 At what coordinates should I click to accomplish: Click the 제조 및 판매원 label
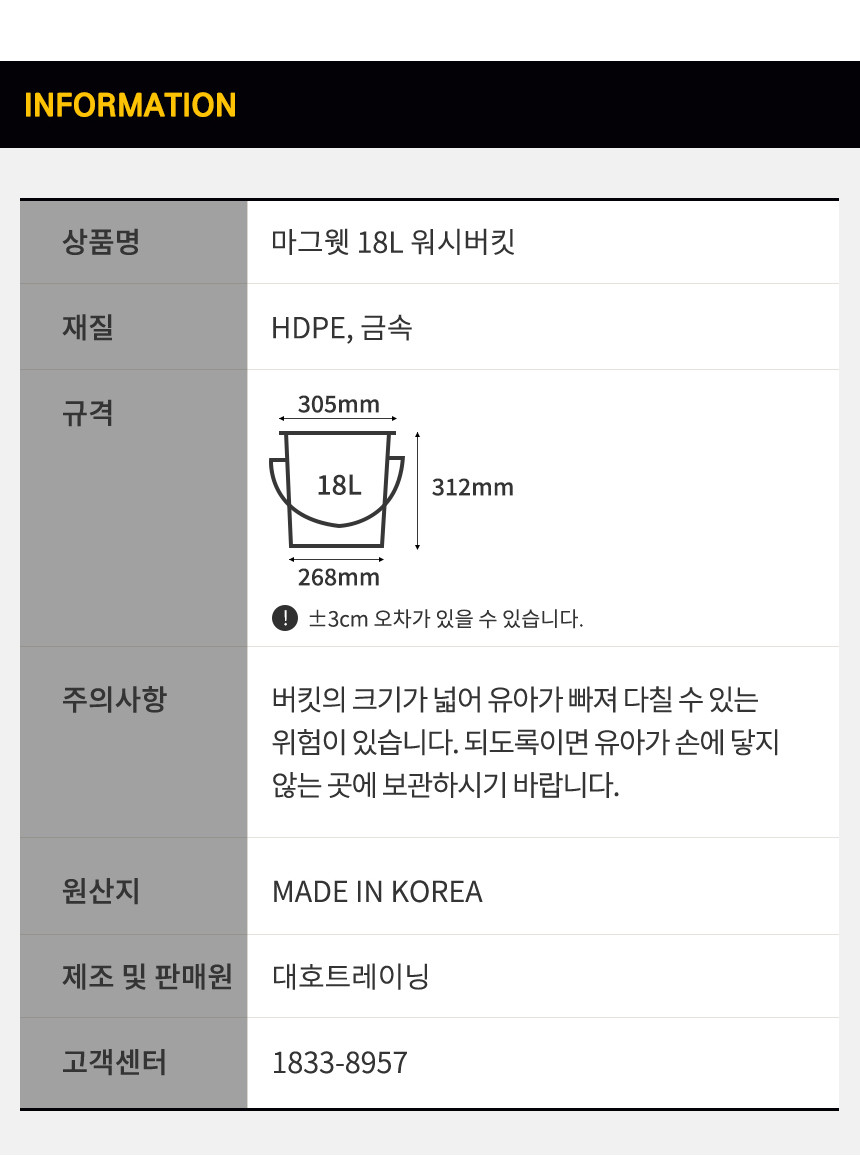pyautogui.click(x=147, y=976)
